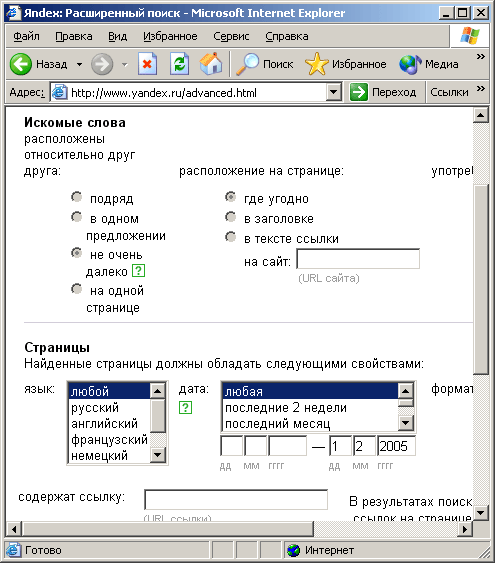Click the language list scrollbar thumb
Viewport: 495px width, 563px height.
click(x=158, y=415)
